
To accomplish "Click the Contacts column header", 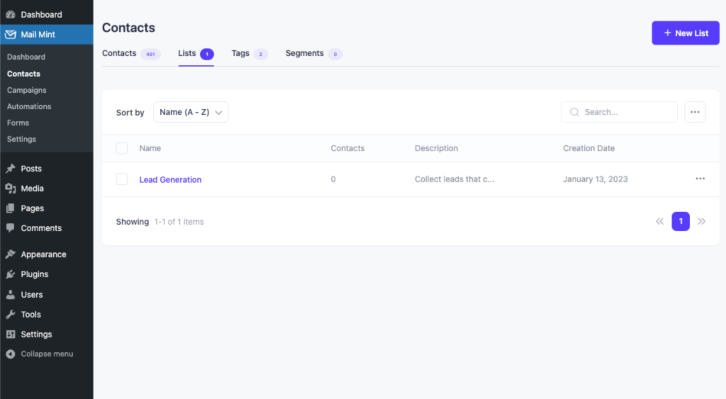I will point(347,148).
